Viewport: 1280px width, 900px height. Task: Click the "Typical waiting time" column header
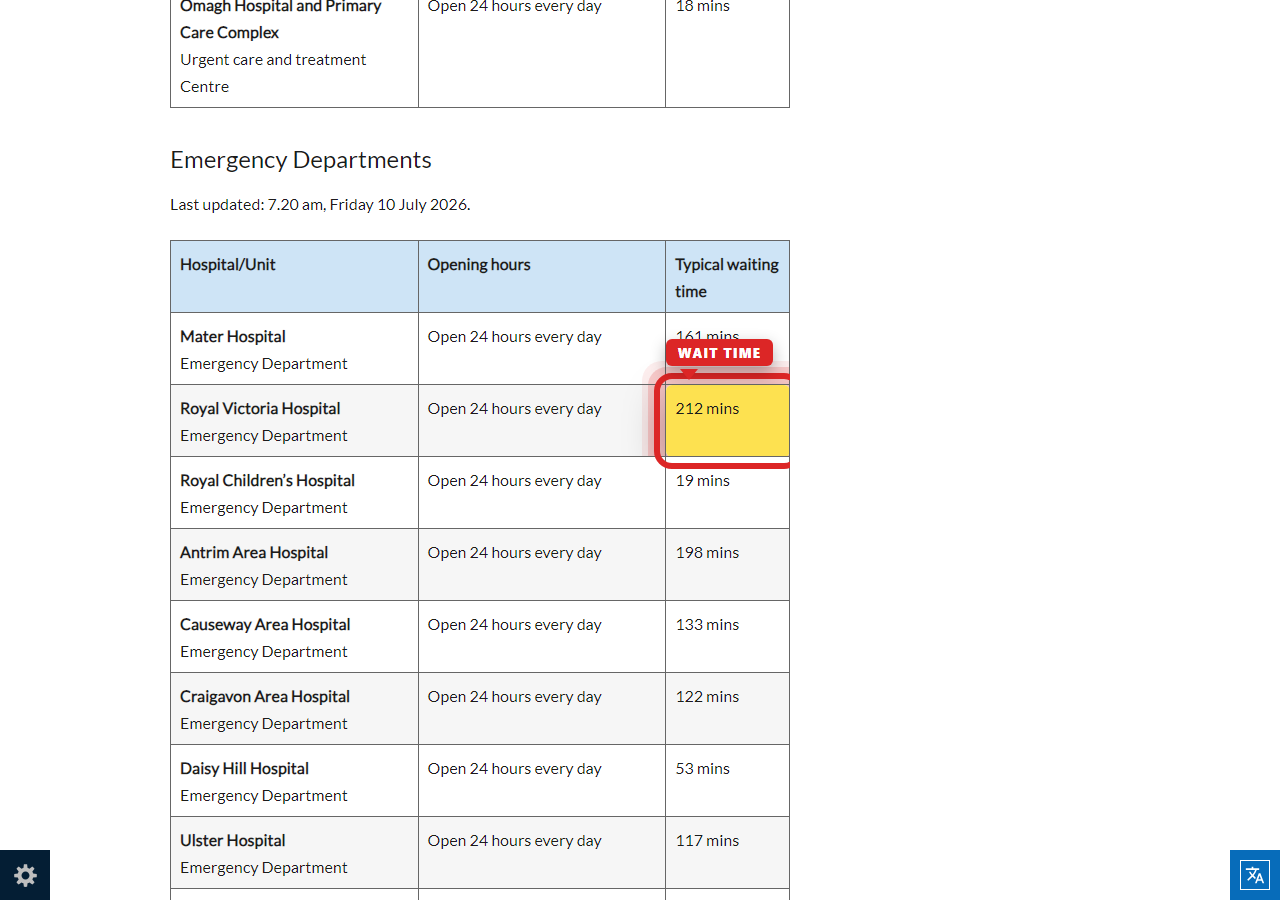point(727,277)
